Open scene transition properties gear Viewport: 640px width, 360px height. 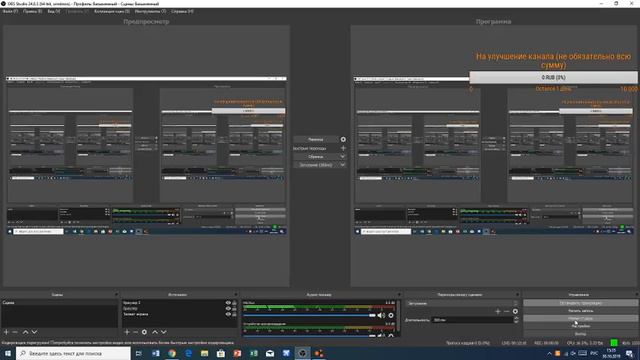tap(515, 311)
